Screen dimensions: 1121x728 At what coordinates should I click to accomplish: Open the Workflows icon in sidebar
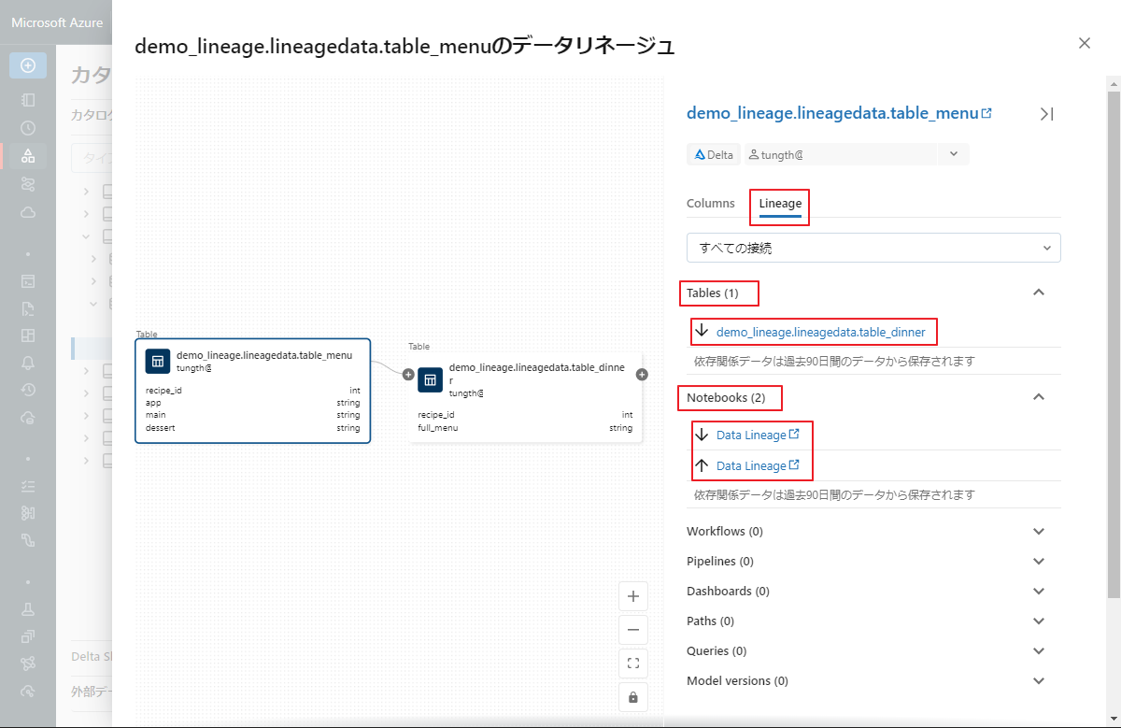click(x=28, y=184)
